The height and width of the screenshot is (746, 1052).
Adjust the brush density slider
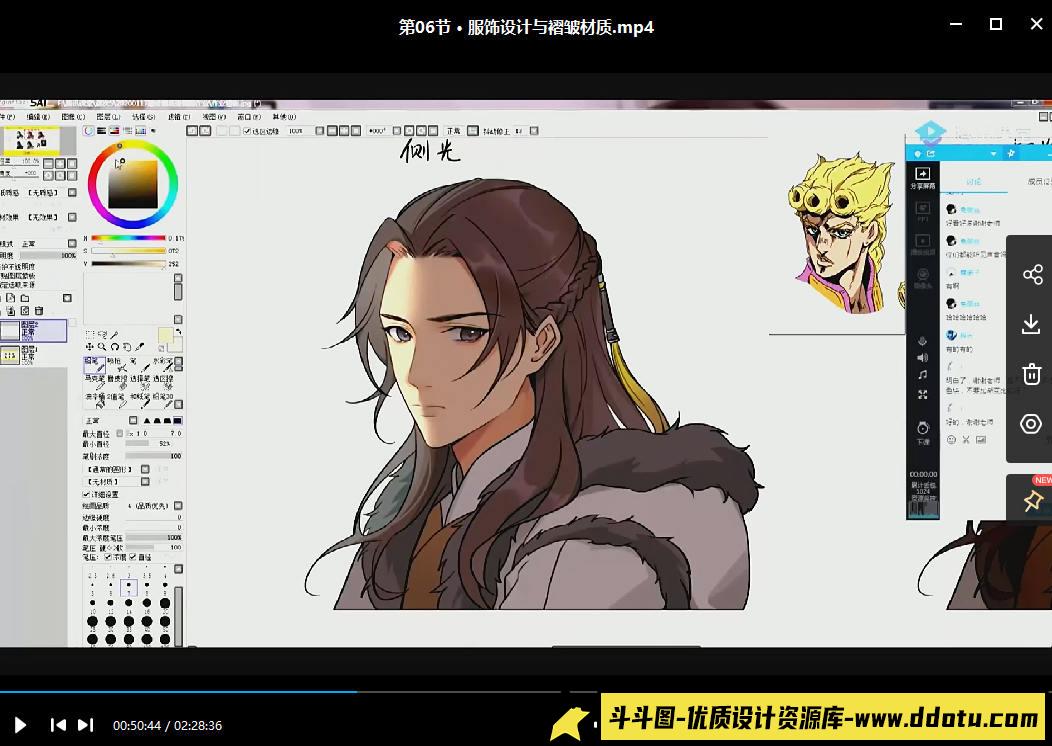coord(153,456)
